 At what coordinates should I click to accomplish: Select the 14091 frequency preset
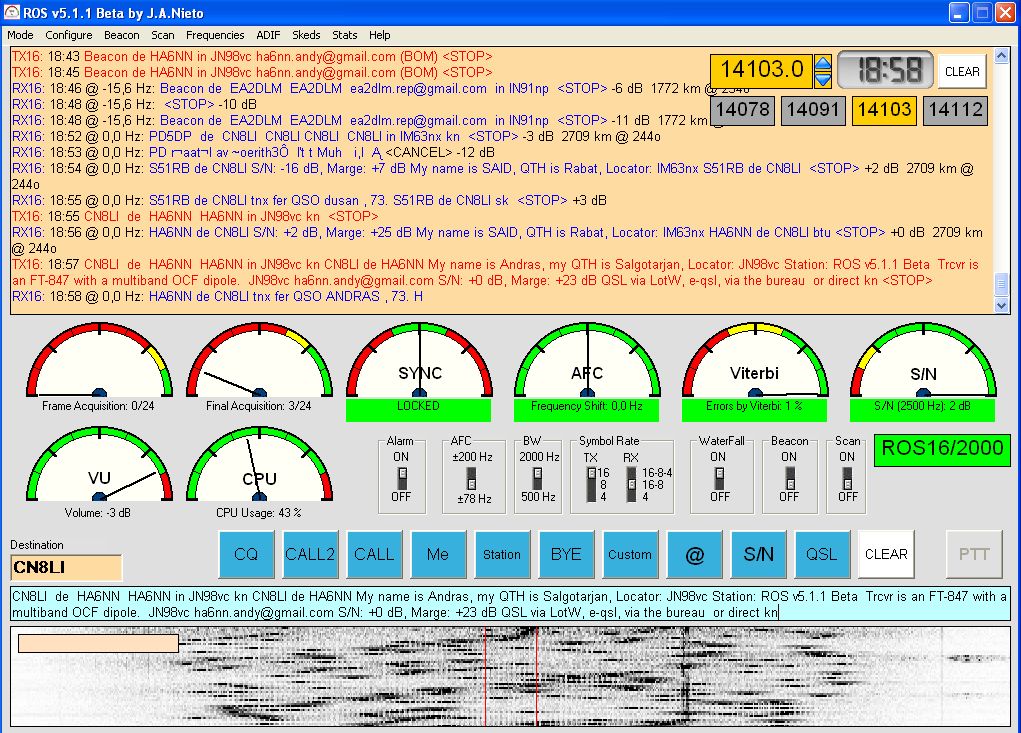click(813, 109)
